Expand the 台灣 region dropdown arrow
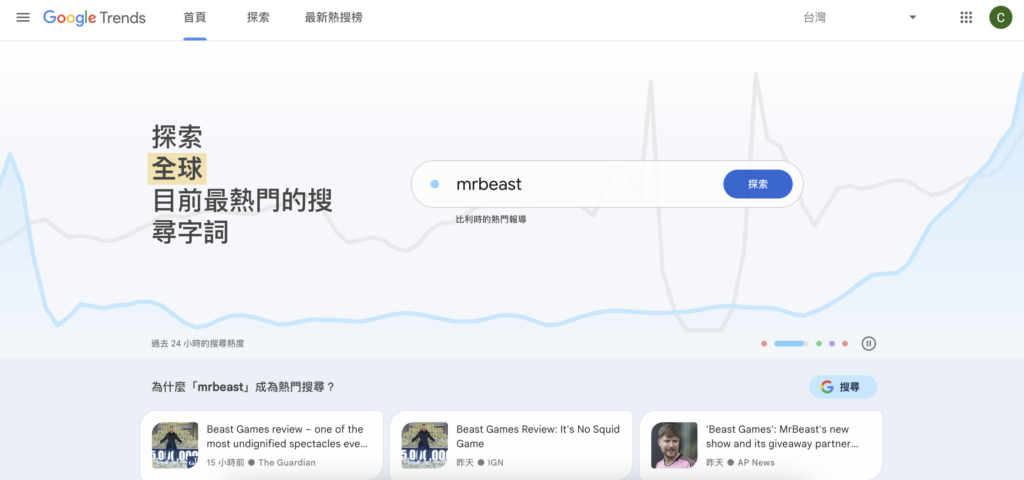1024x480 pixels. 912,18
